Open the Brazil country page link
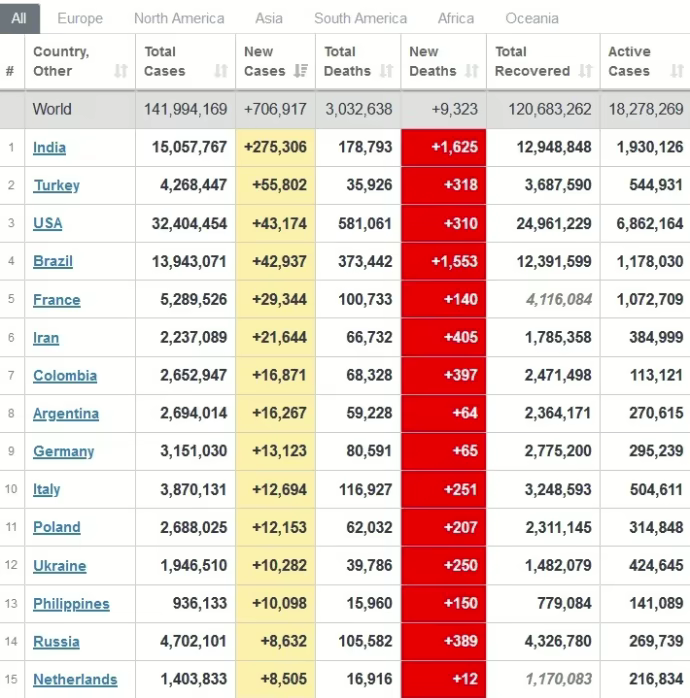 (x=53, y=262)
